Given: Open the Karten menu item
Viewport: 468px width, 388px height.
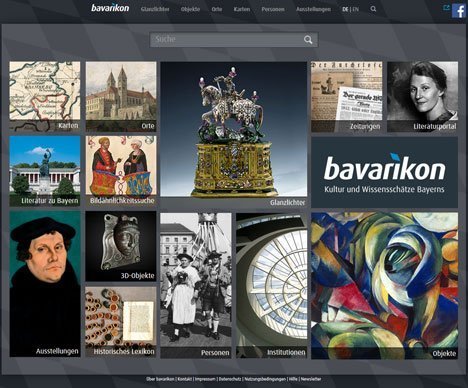Looking at the screenshot, I should click(242, 9).
